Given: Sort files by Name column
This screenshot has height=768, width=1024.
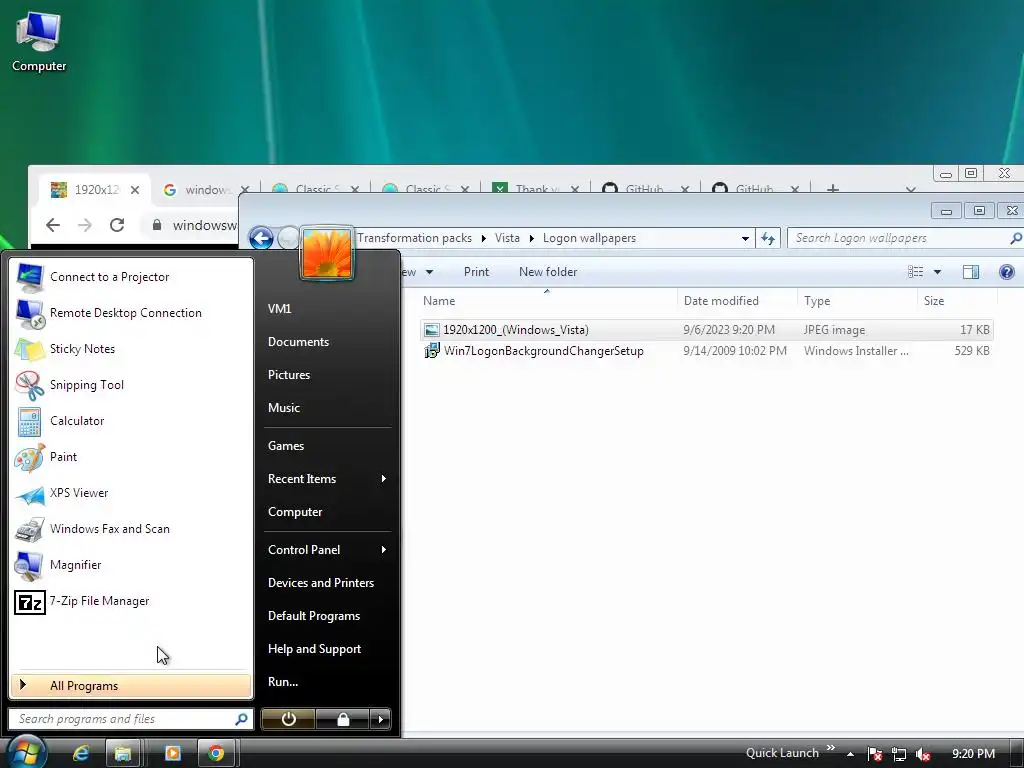Looking at the screenshot, I should click(x=439, y=301).
